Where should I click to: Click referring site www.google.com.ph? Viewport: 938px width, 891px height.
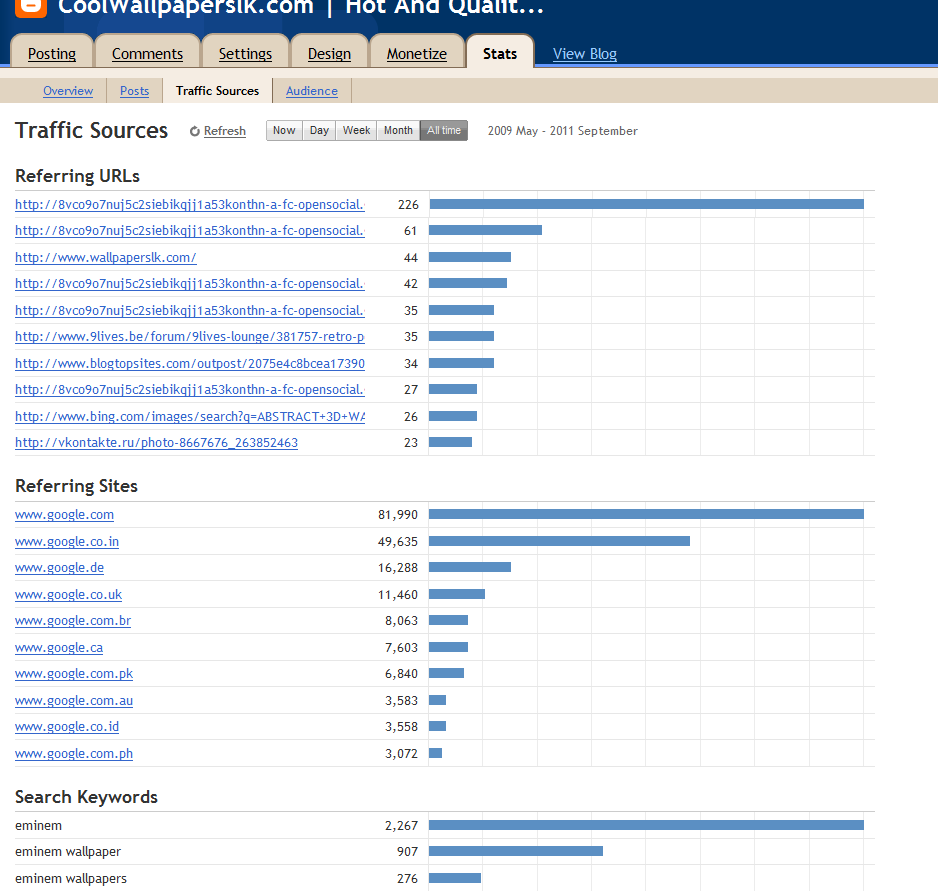point(74,754)
